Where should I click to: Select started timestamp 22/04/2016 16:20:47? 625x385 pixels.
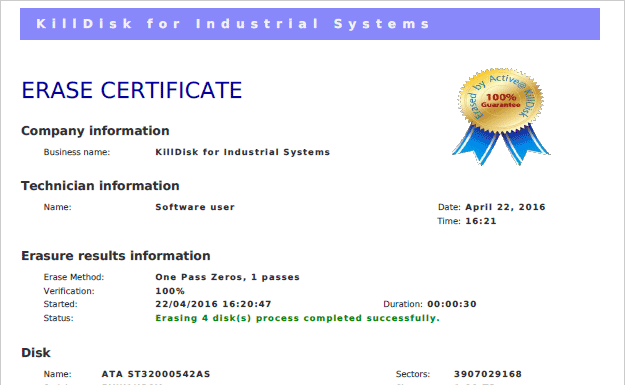tap(213, 304)
